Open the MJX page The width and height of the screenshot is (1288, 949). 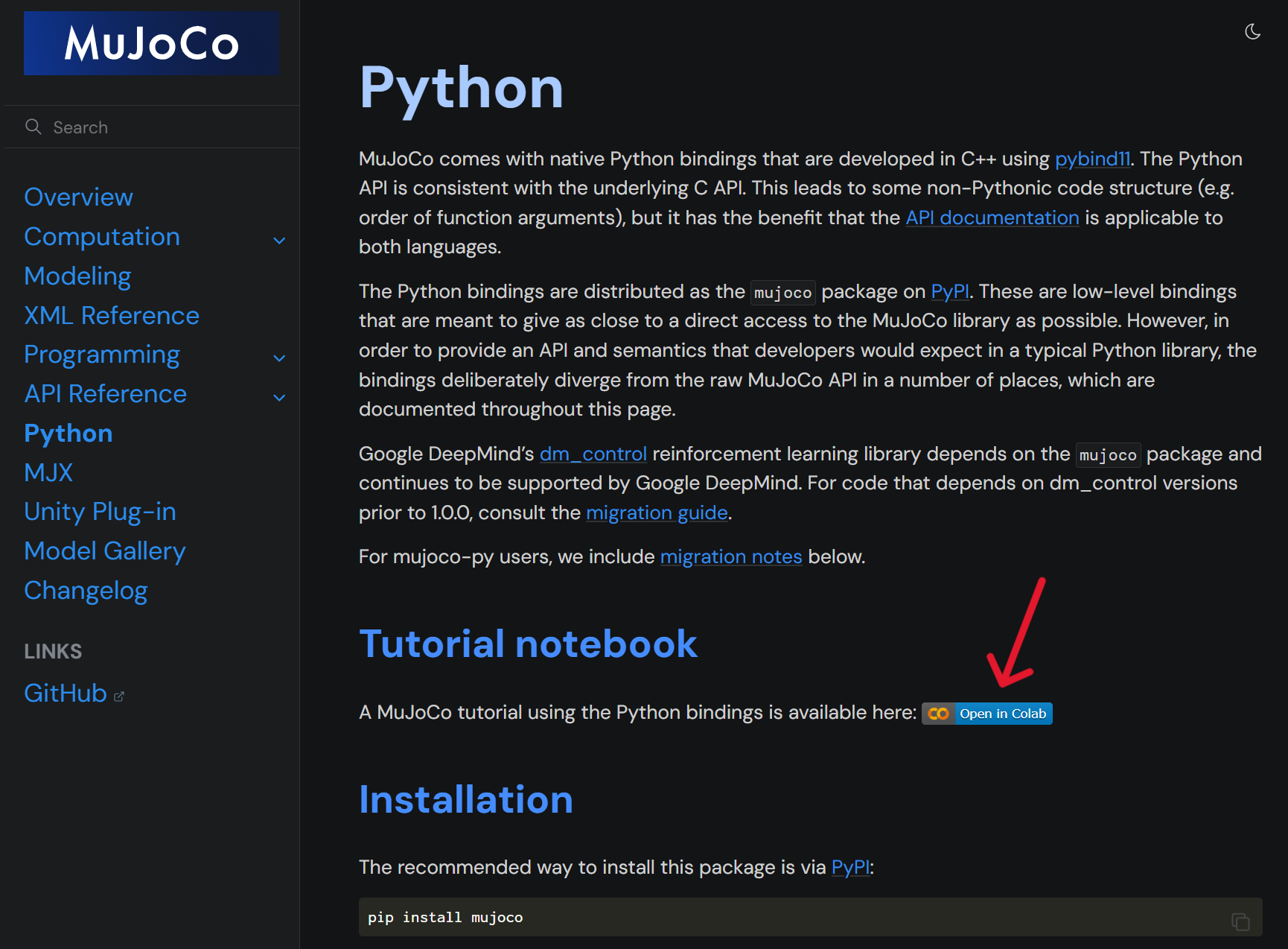(x=48, y=472)
